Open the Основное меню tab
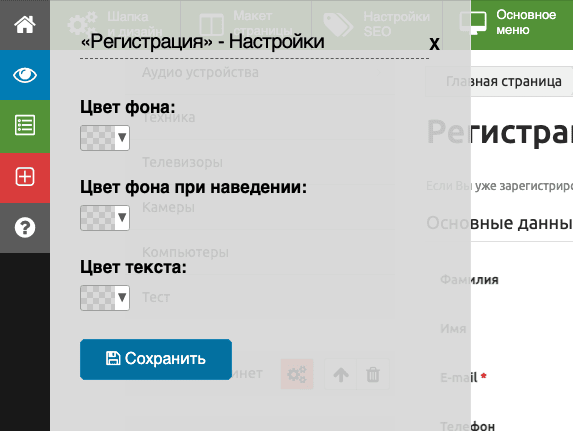 522,24
